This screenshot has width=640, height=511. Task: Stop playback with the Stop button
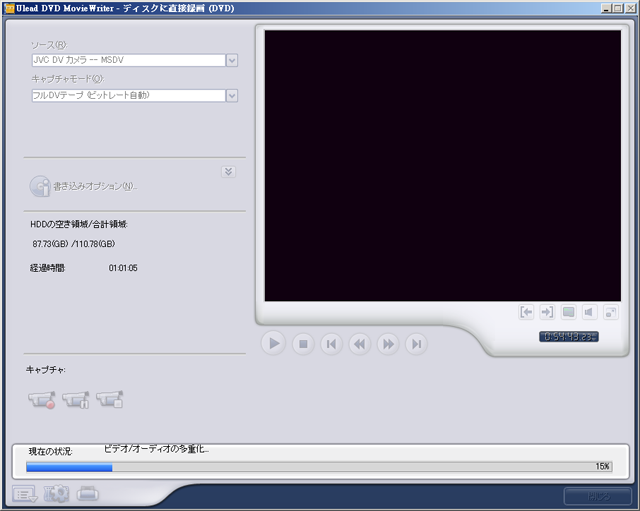(303, 344)
